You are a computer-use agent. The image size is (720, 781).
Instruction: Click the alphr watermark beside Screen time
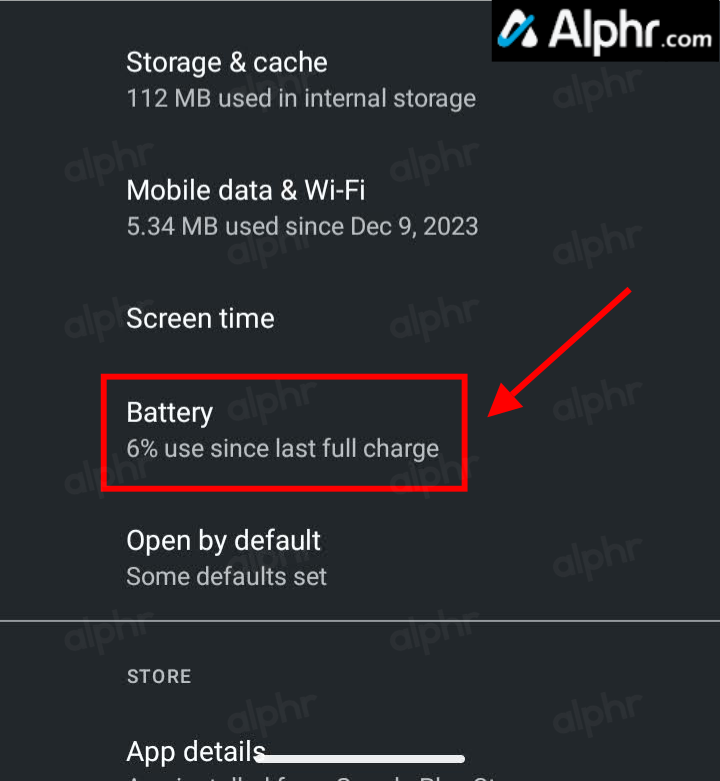coord(434,319)
